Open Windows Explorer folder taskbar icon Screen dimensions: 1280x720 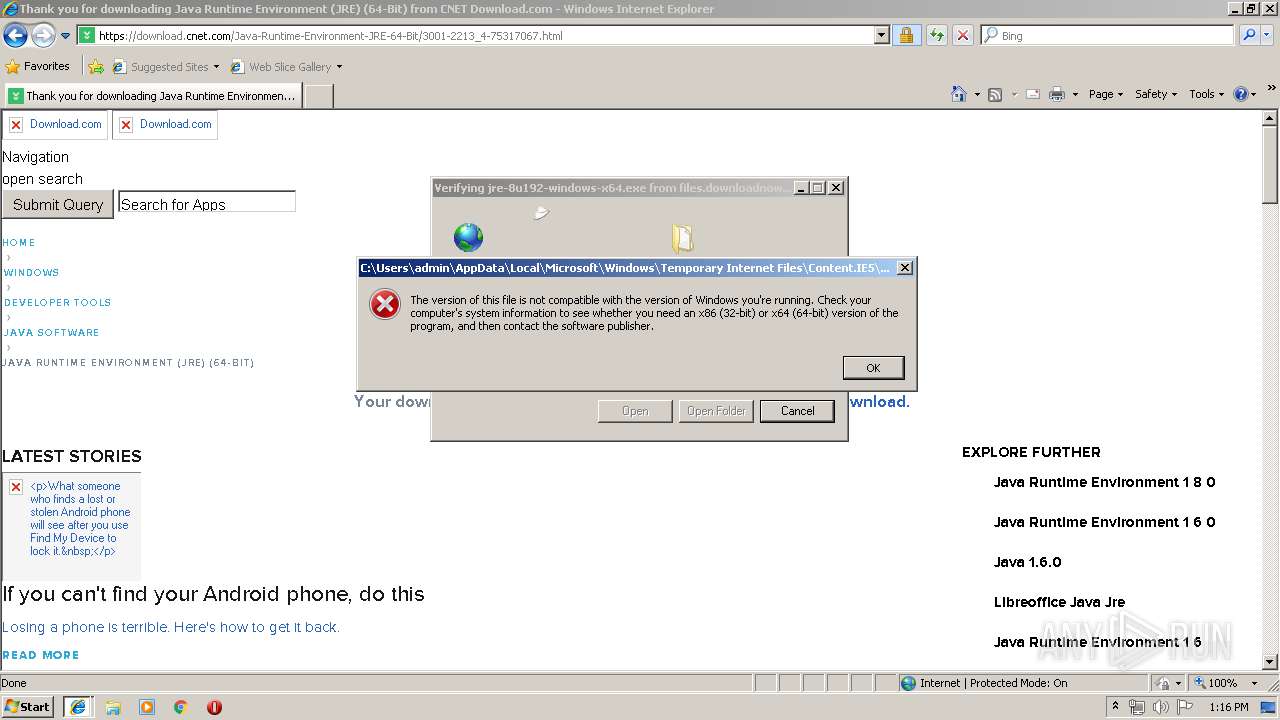113,707
